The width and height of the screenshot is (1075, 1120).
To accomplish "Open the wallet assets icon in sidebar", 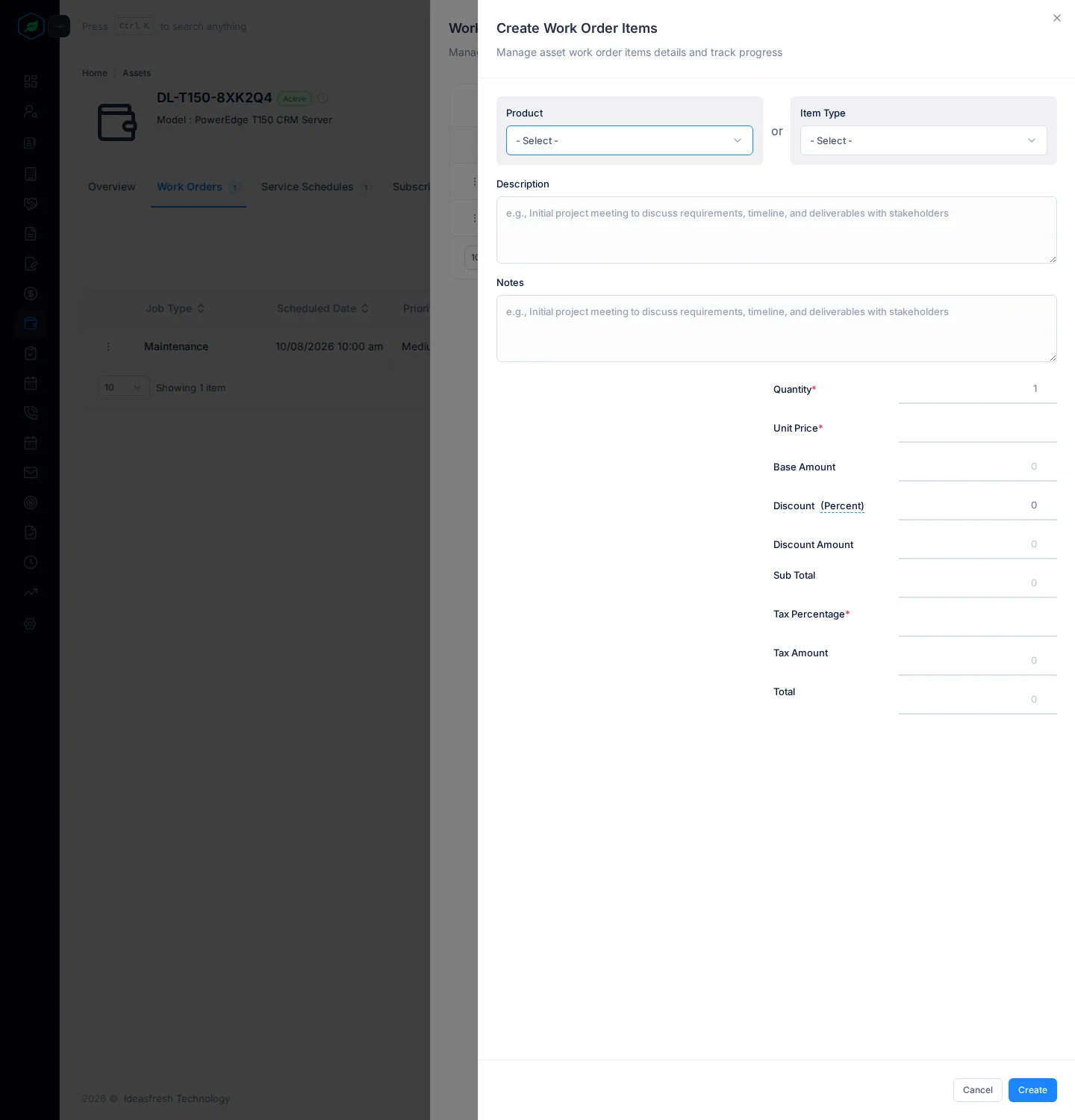I will pos(31,323).
